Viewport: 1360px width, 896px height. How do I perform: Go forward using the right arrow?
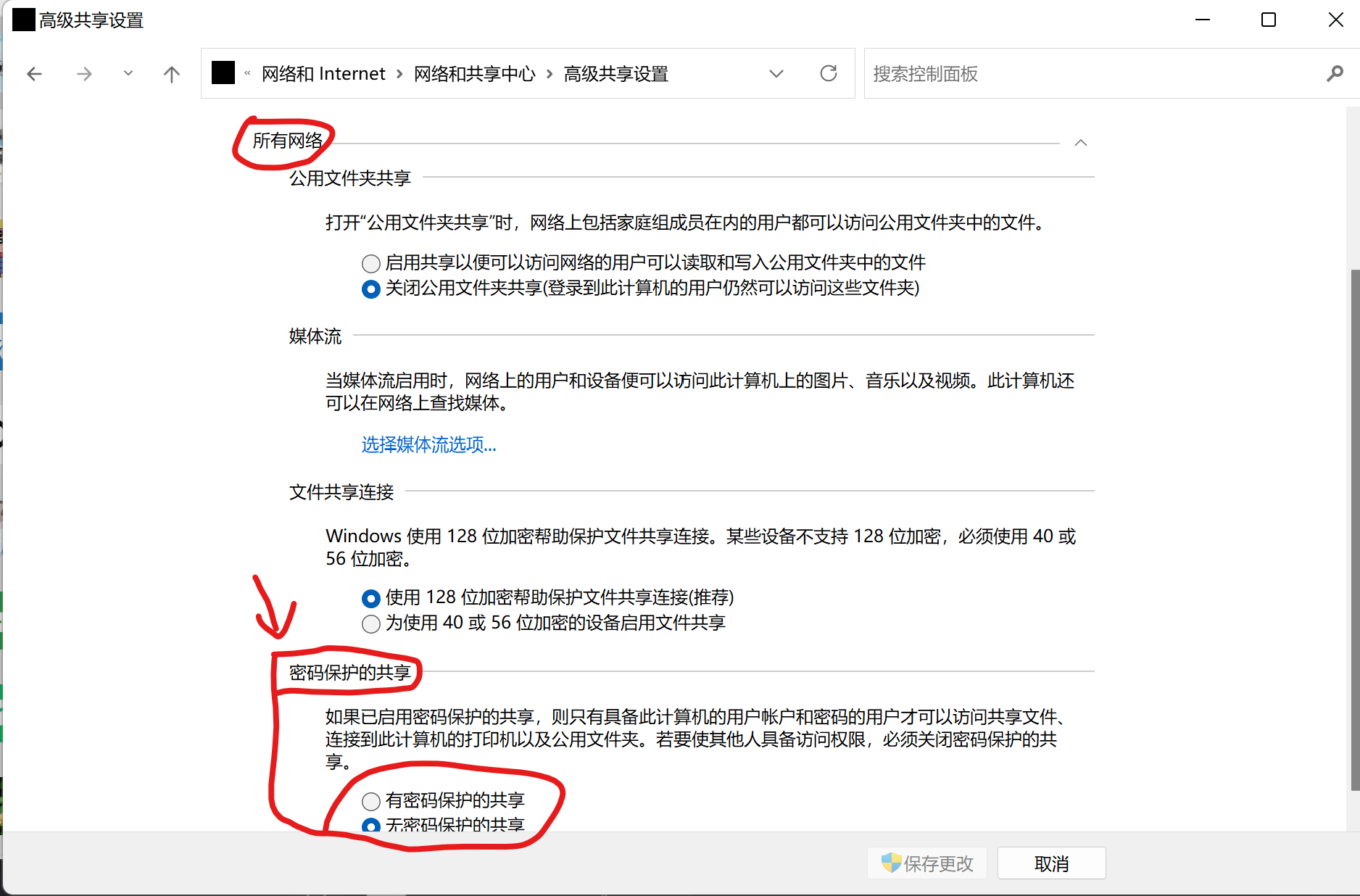point(84,73)
